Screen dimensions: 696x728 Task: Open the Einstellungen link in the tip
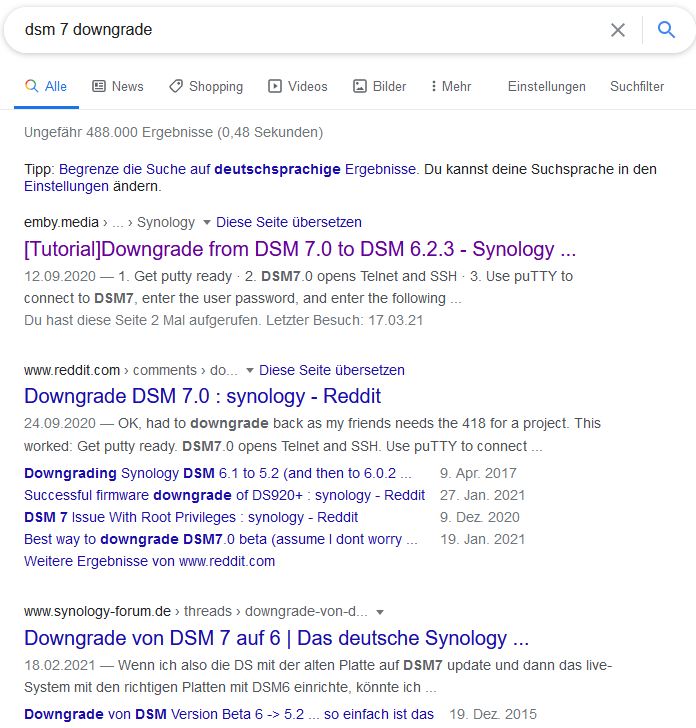pyautogui.click(x=66, y=186)
